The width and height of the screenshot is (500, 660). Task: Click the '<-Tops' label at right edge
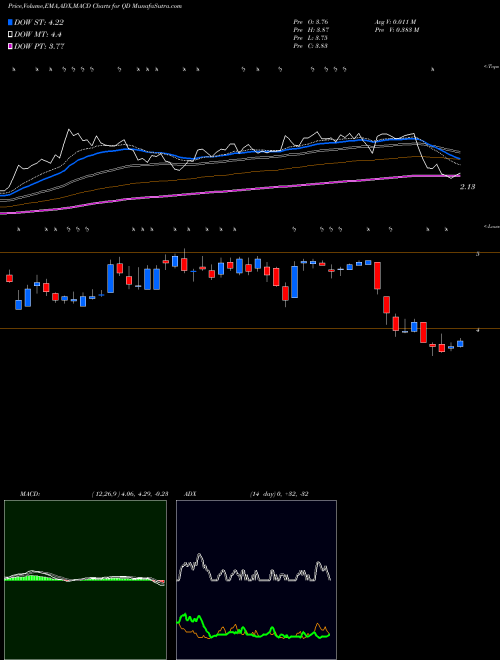click(492, 67)
